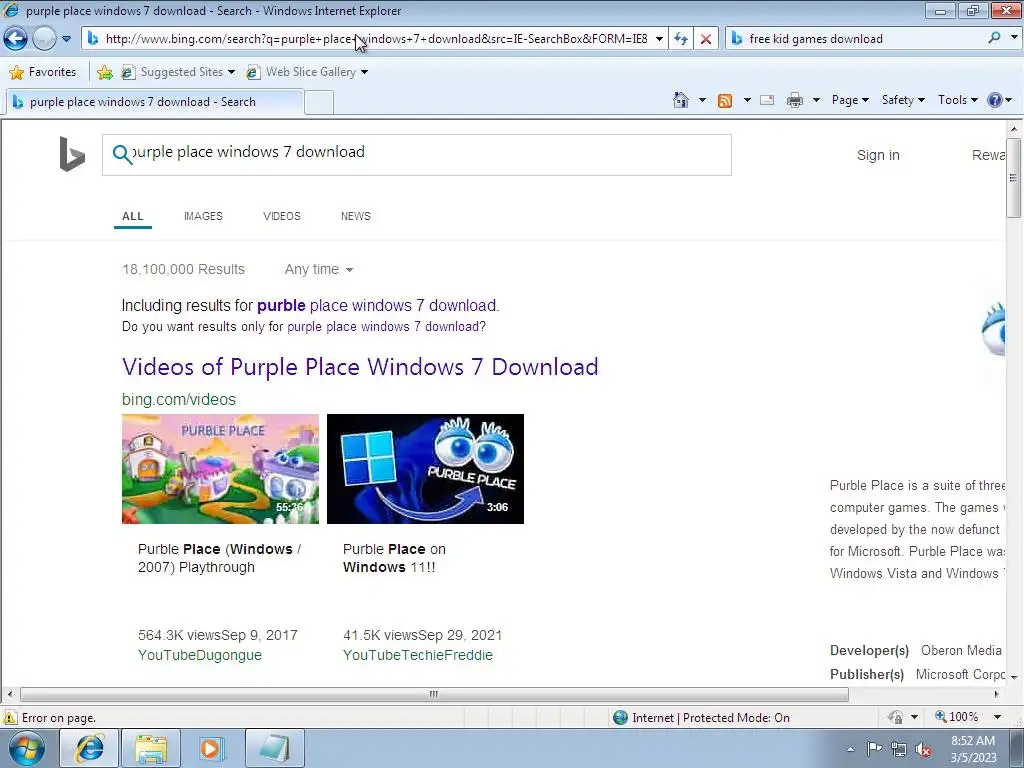Viewport: 1024px width, 768px height.
Task: Click the Print icon in command bar
Action: point(795,100)
